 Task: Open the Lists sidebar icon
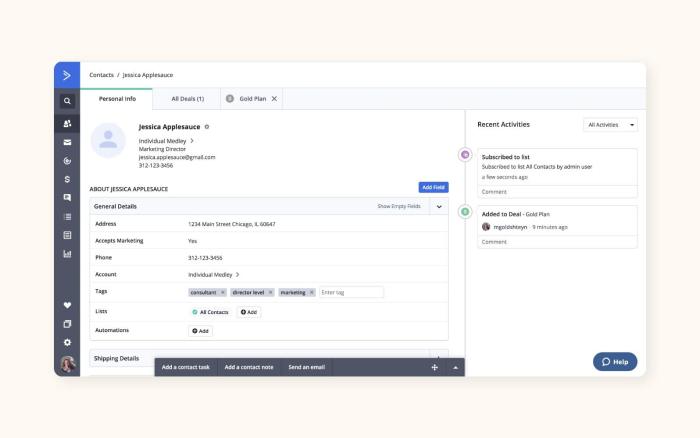click(x=67, y=217)
